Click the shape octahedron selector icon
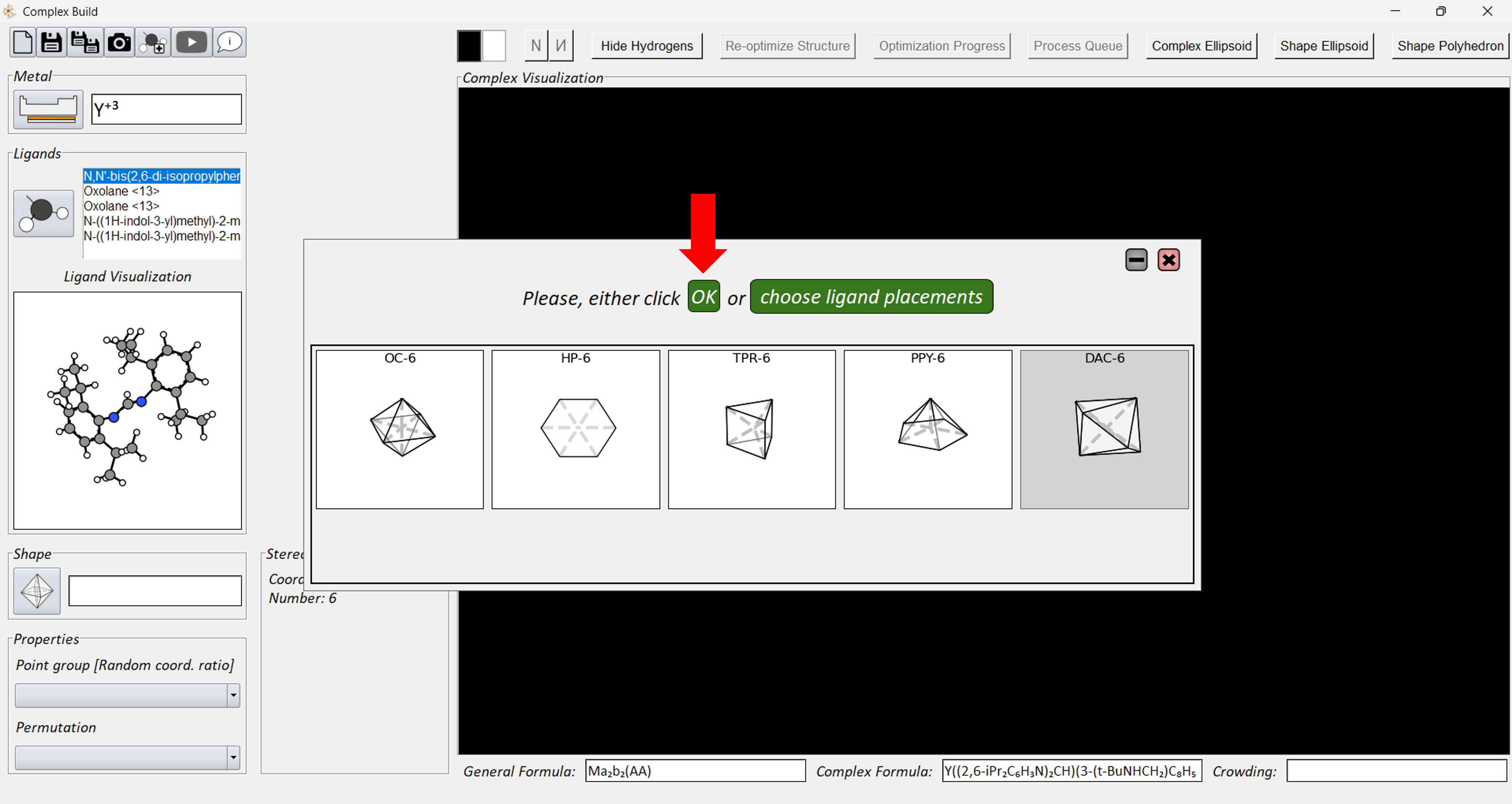This screenshot has height=804, width=1512. point(37,591)
